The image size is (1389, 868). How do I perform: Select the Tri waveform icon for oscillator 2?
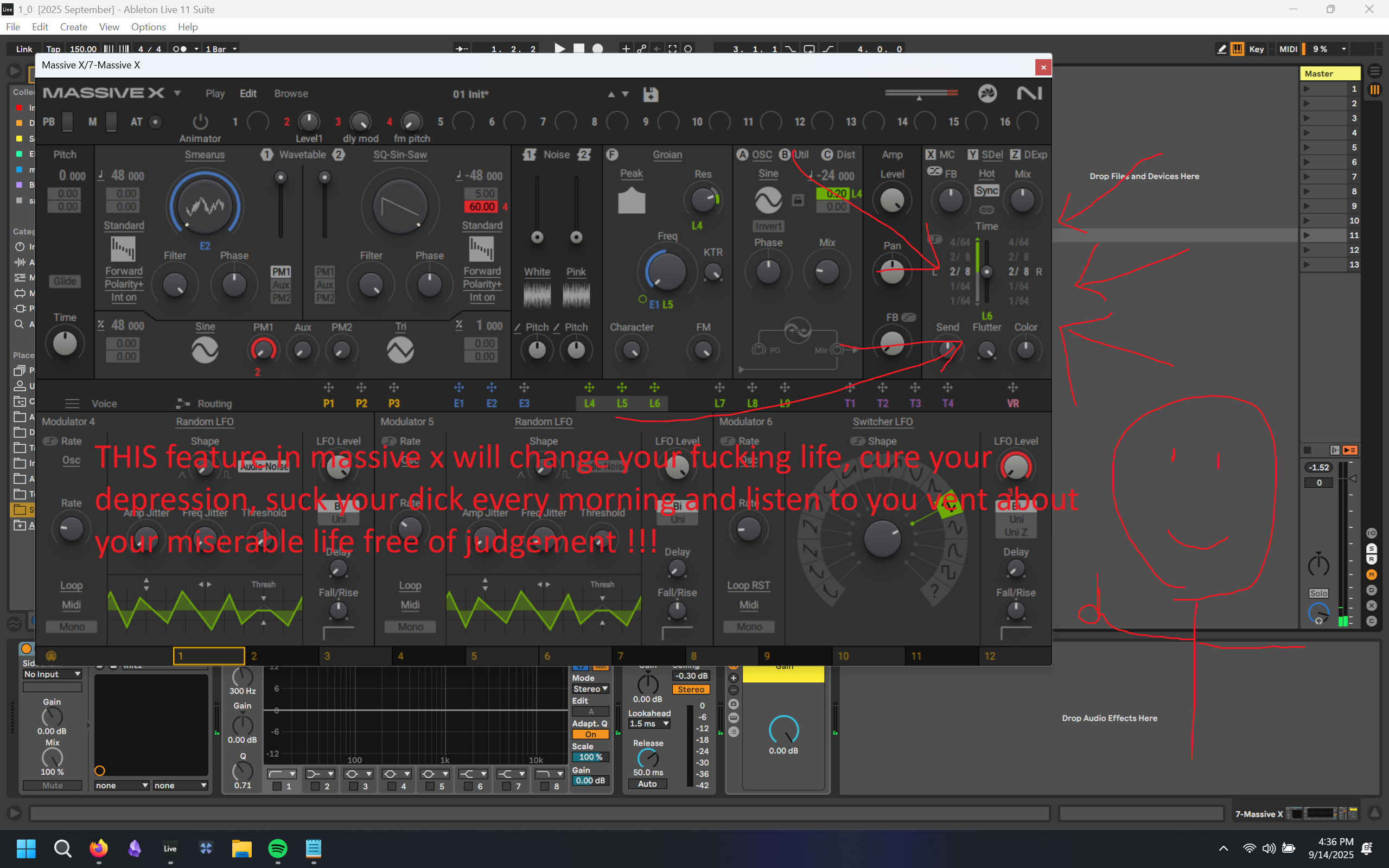[x=400, y=349]
